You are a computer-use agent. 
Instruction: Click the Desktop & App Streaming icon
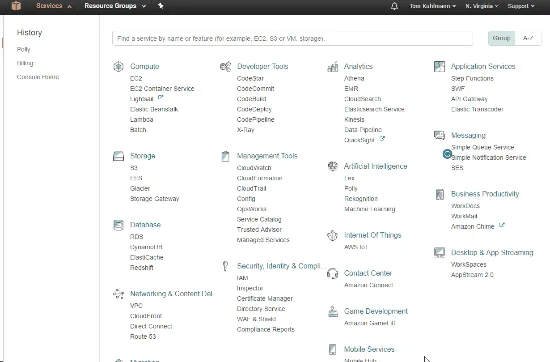(x=440, y=252)
